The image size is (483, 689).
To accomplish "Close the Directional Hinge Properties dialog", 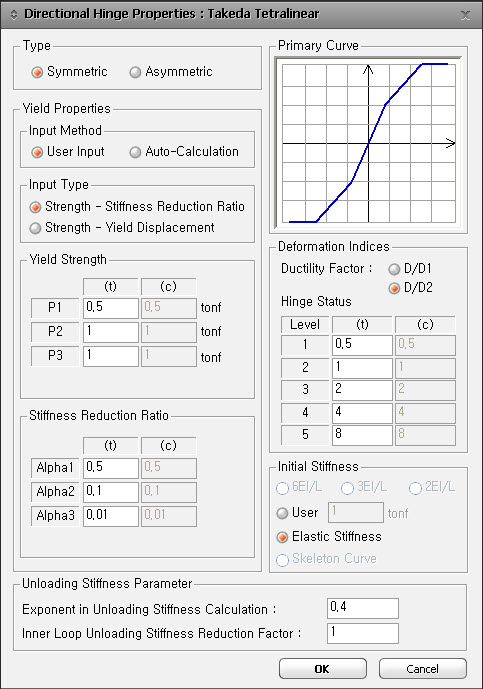I will (x=465, y=15).
